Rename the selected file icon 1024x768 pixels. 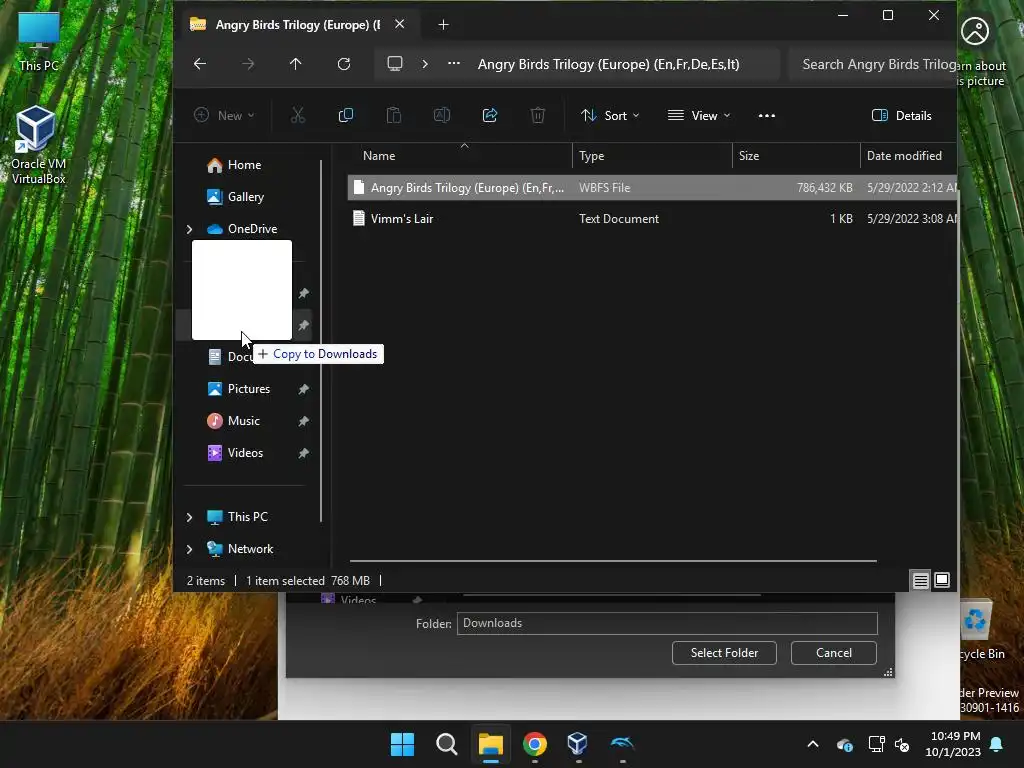[x=441, y=116]
